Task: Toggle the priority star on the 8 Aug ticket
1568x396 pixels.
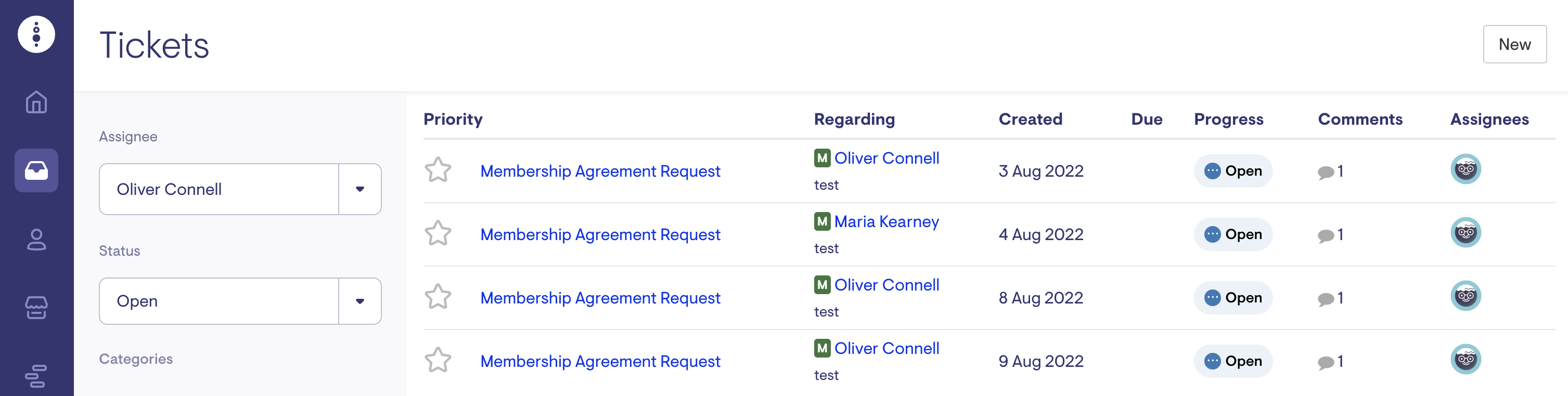Action: (438, 297)
